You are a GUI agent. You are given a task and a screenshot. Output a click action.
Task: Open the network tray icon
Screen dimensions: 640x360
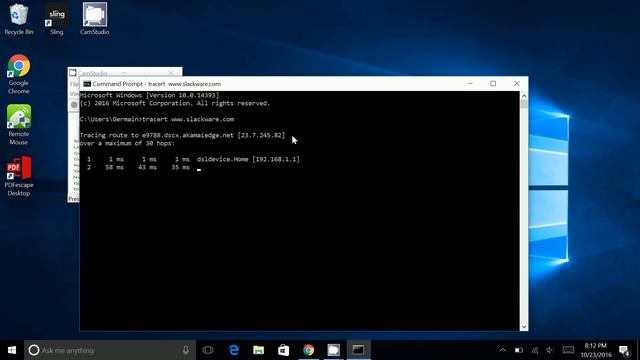pos(535,350)
